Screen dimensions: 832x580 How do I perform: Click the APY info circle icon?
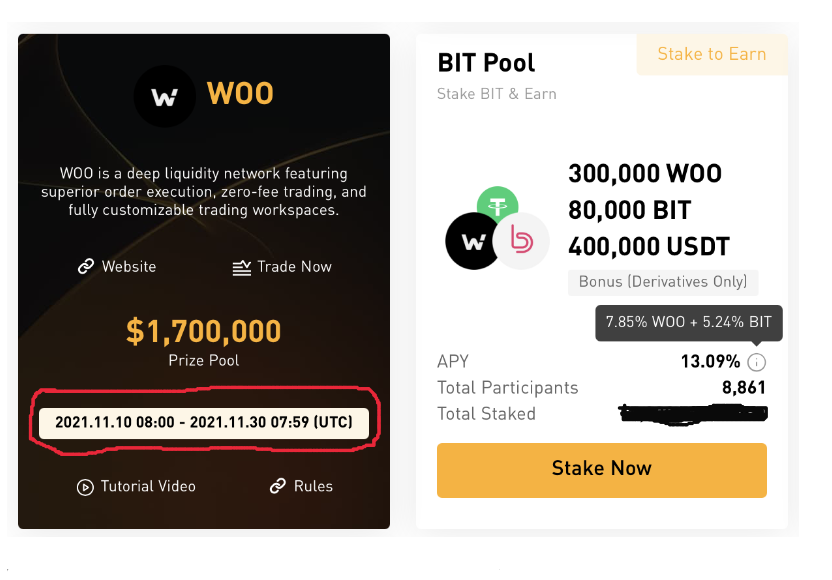757,362
